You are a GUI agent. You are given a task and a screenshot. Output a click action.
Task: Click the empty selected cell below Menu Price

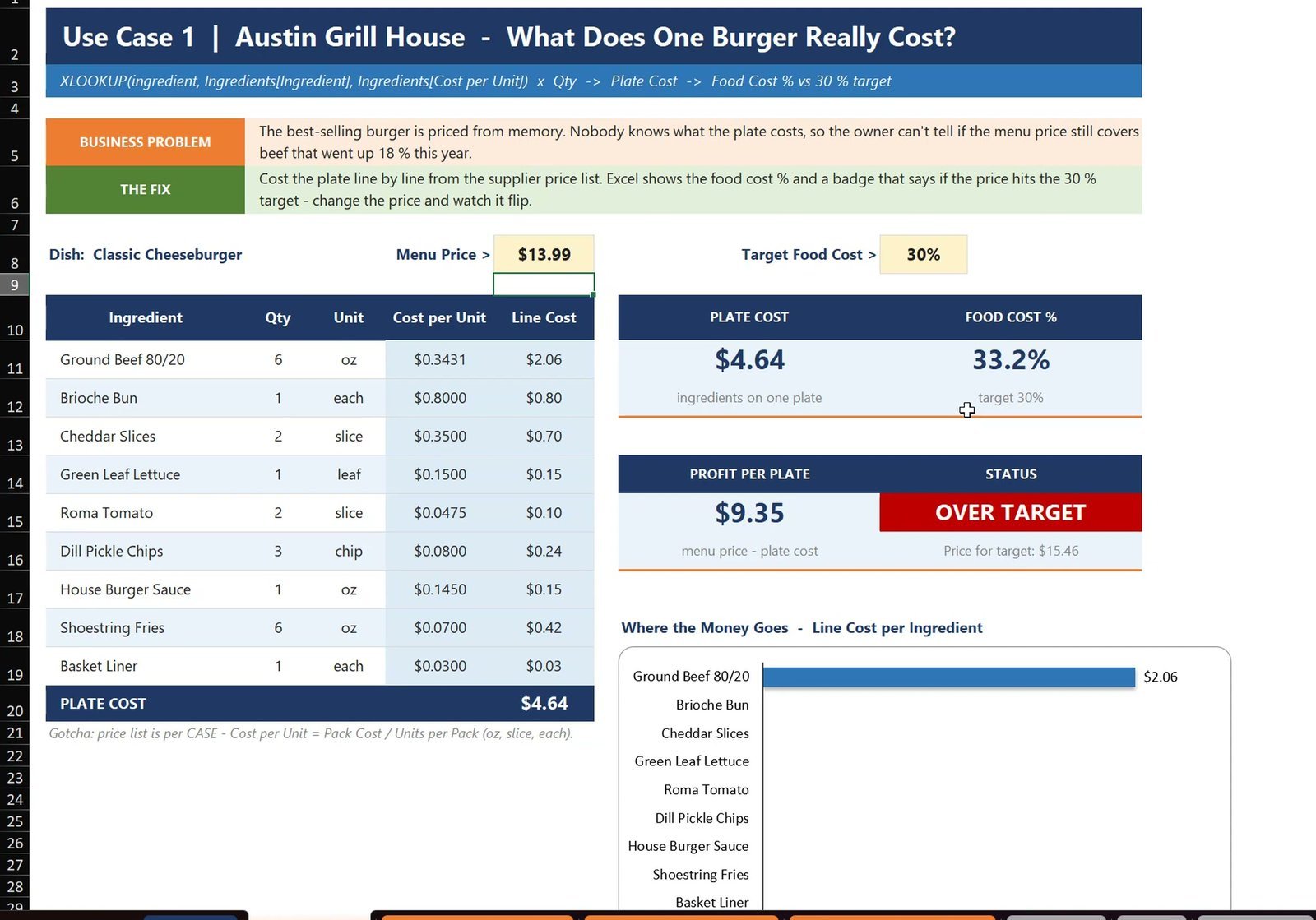[x=544, y=284]
